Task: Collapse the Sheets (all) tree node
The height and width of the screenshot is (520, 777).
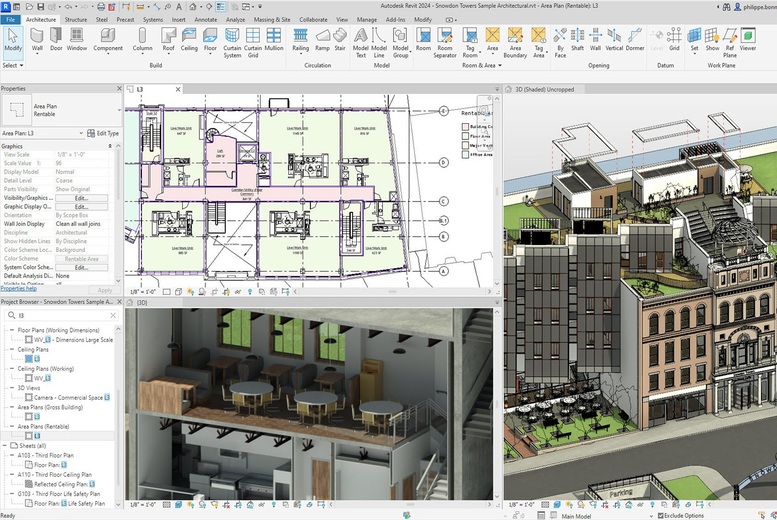Action: click(4, 446)
